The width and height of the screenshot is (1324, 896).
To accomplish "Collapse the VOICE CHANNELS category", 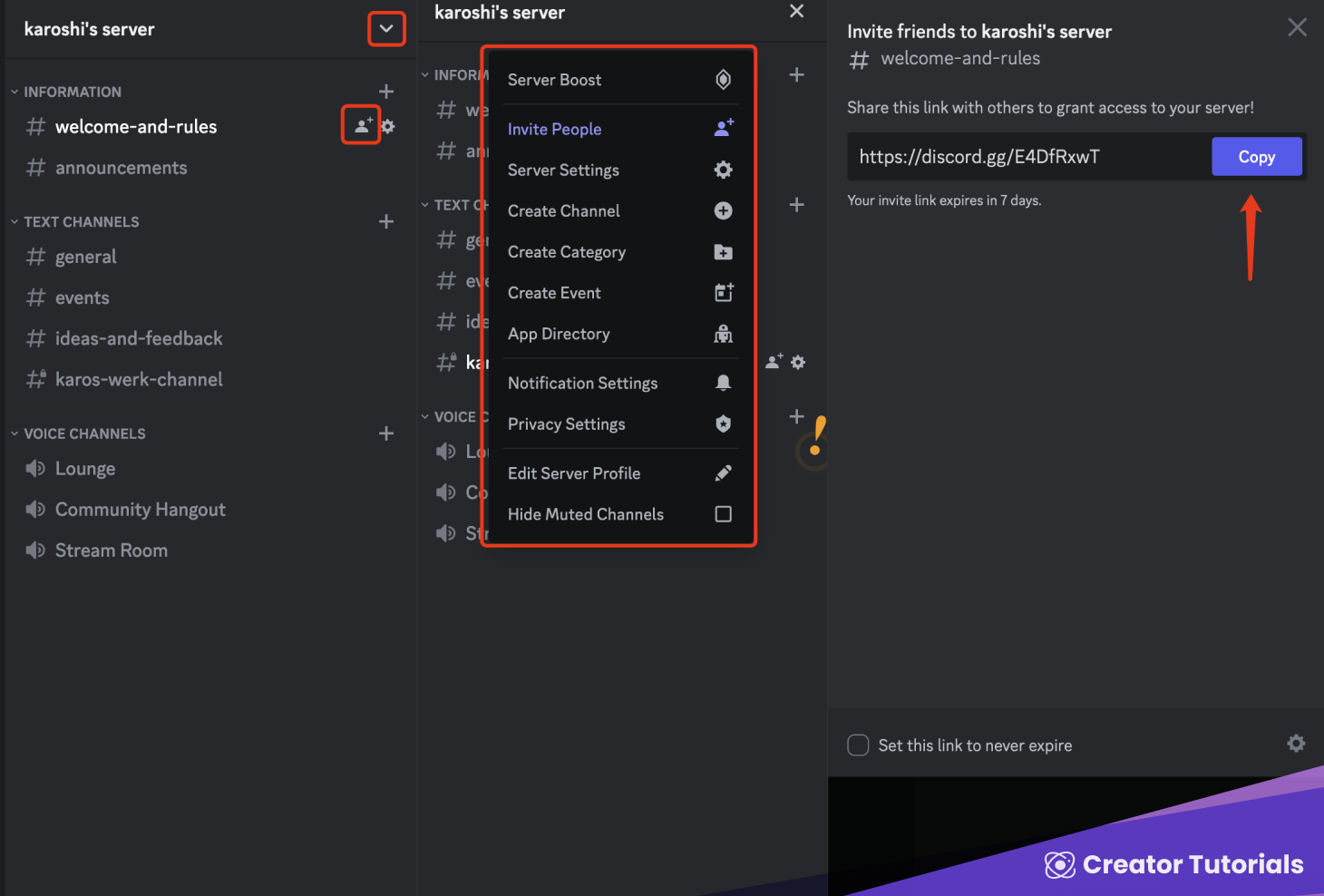I will pyautogui.click(x=14, y=433).
